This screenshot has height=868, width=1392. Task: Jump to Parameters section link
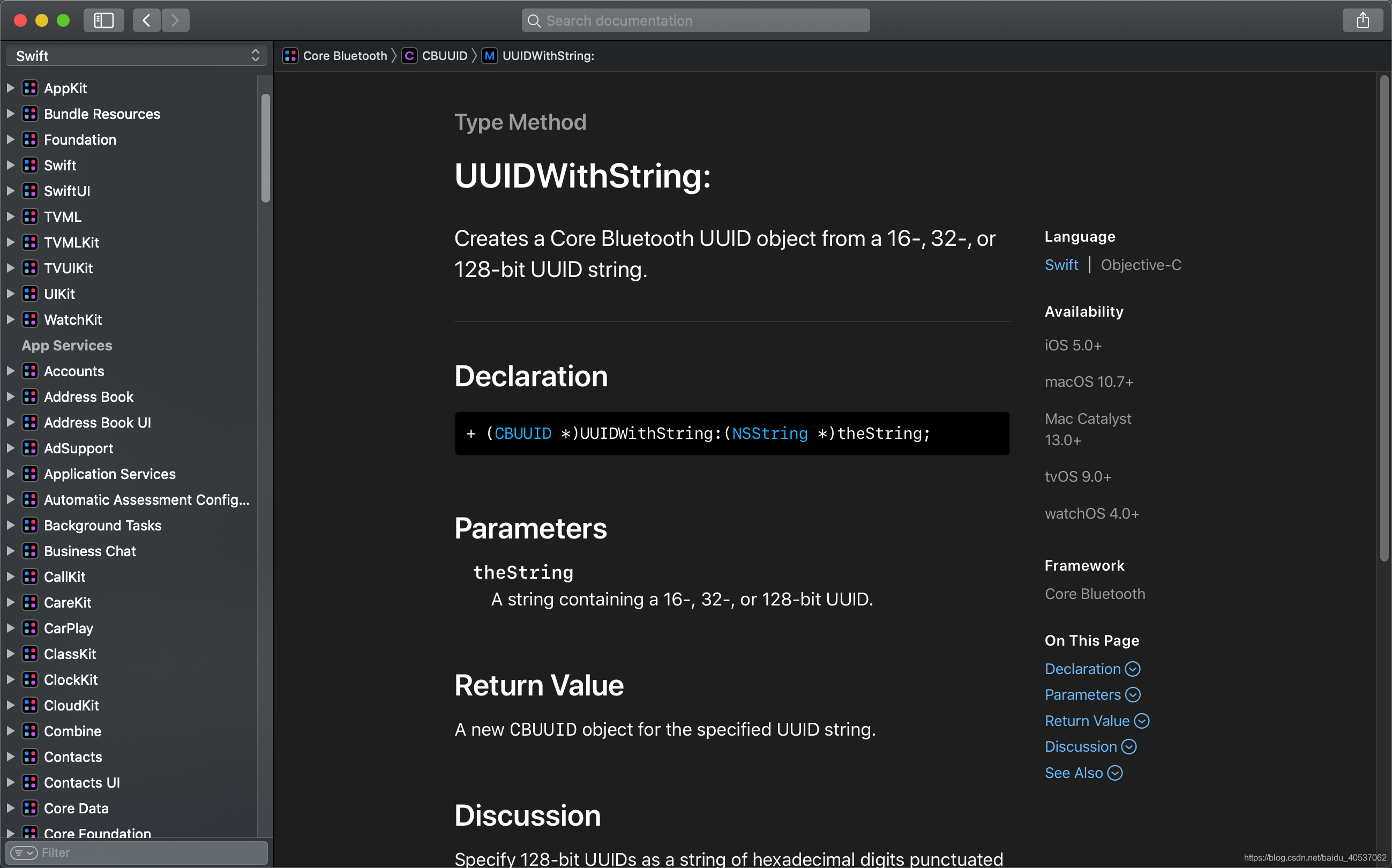click(x=1092, y=694)
